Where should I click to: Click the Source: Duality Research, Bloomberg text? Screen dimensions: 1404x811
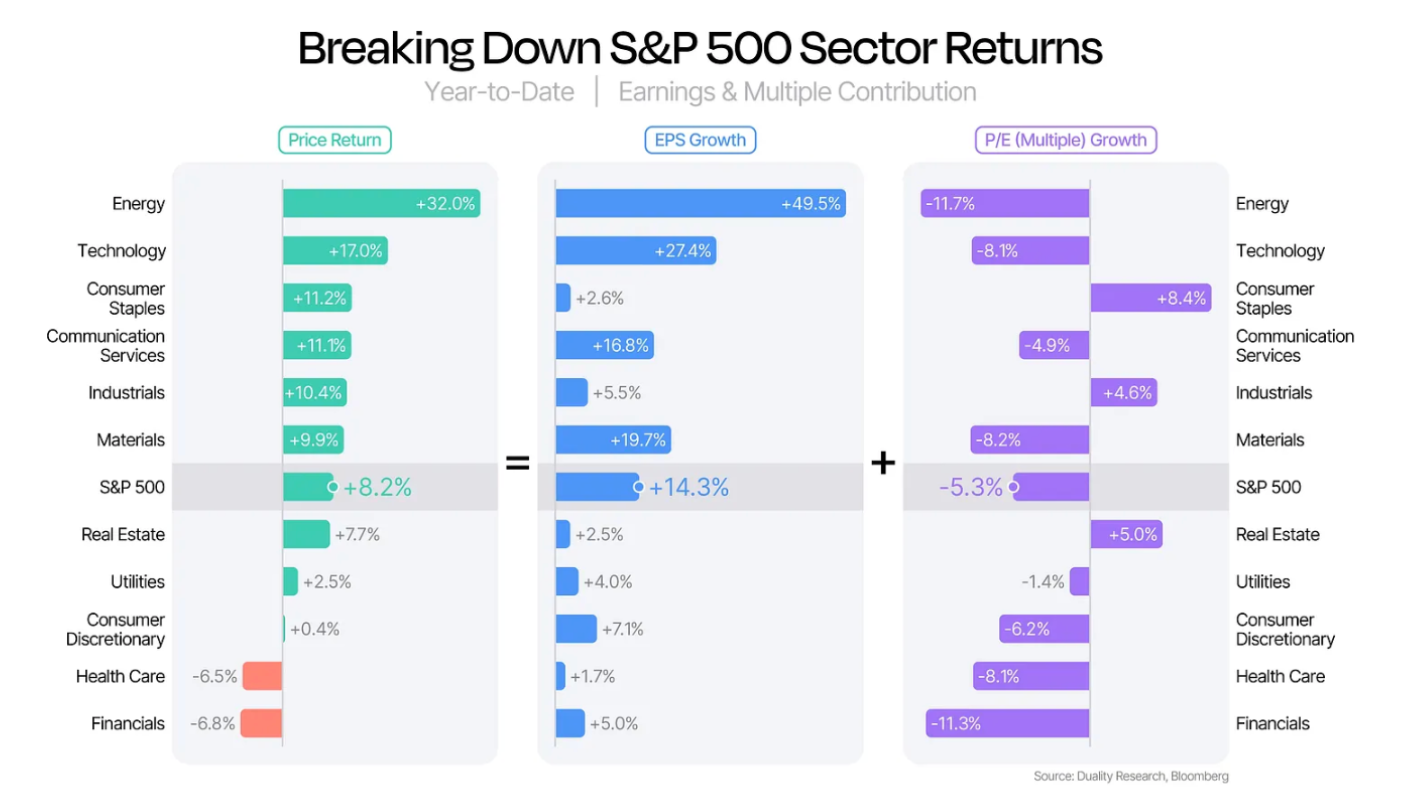(1131, 776)
